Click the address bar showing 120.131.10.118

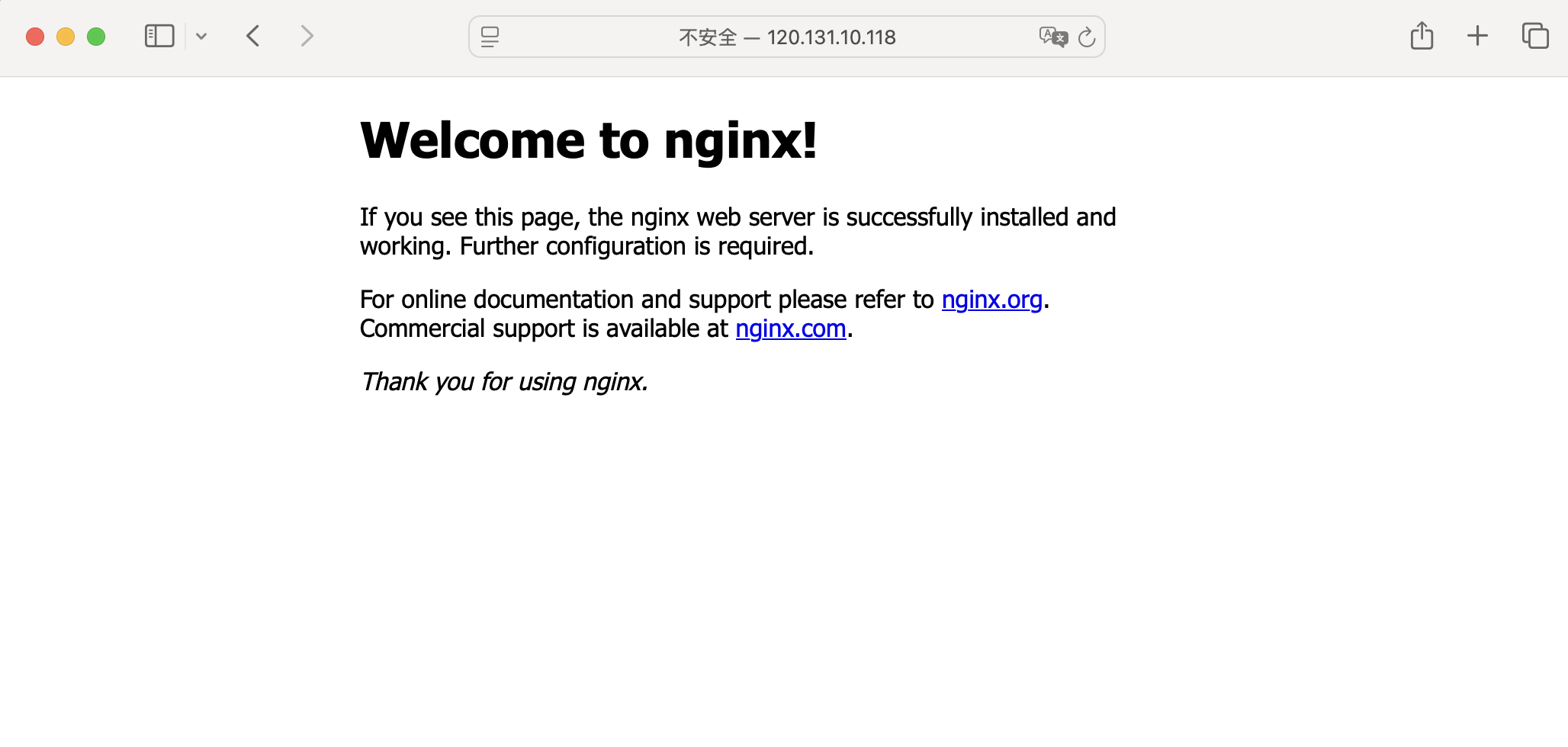pos(787,37)
